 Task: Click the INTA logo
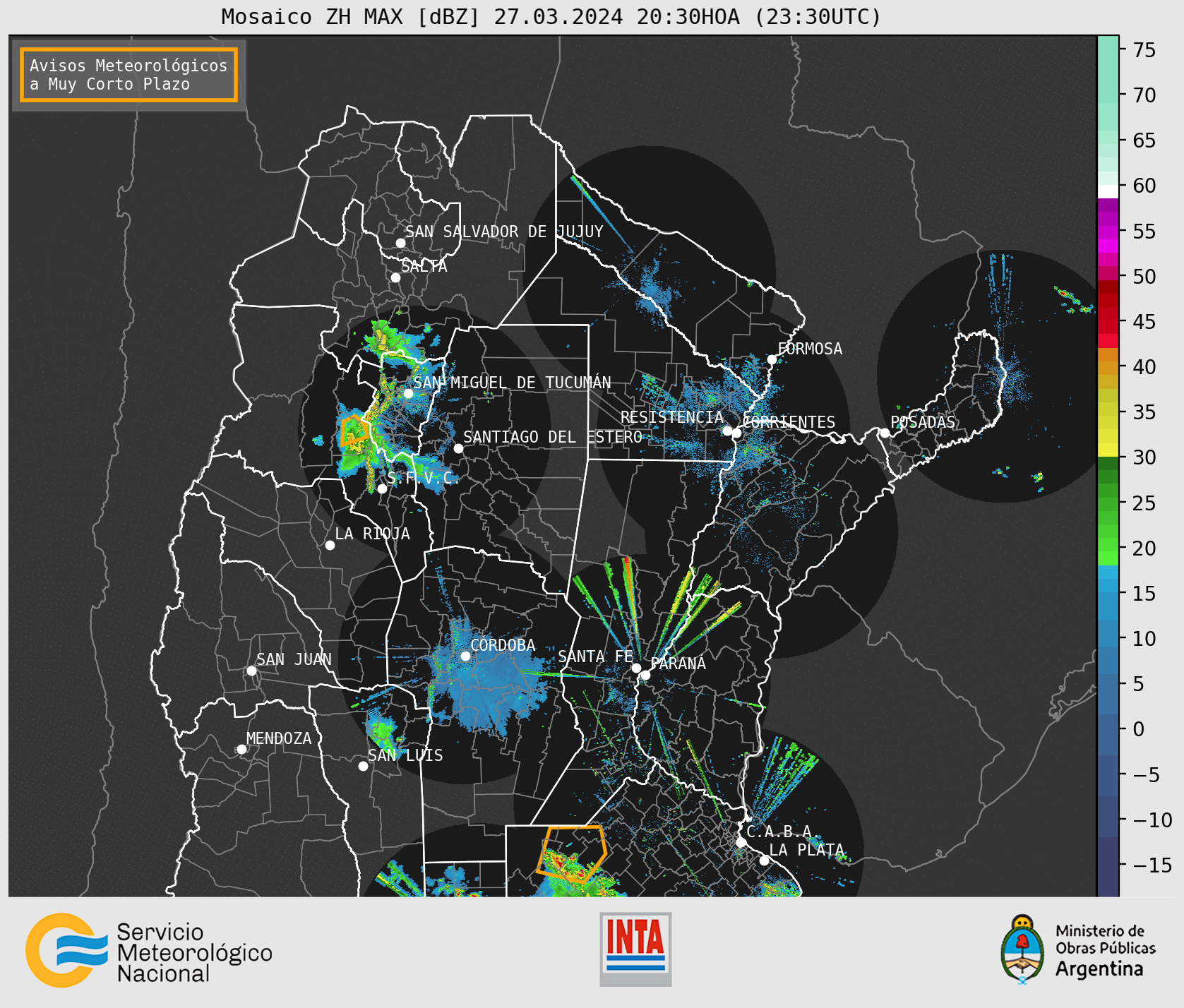[635, 949]
